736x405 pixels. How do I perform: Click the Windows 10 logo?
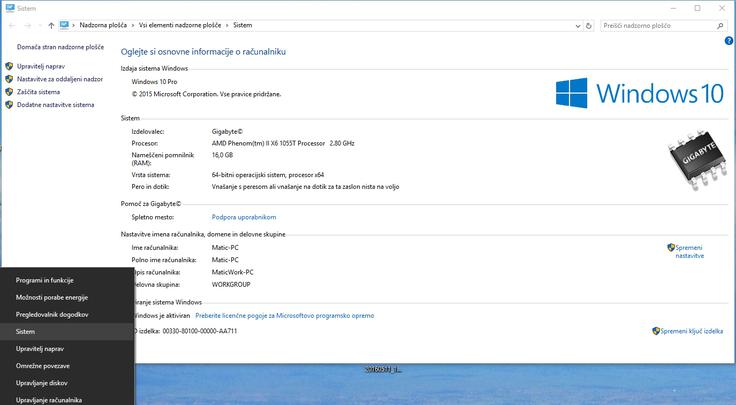(640, 93)
